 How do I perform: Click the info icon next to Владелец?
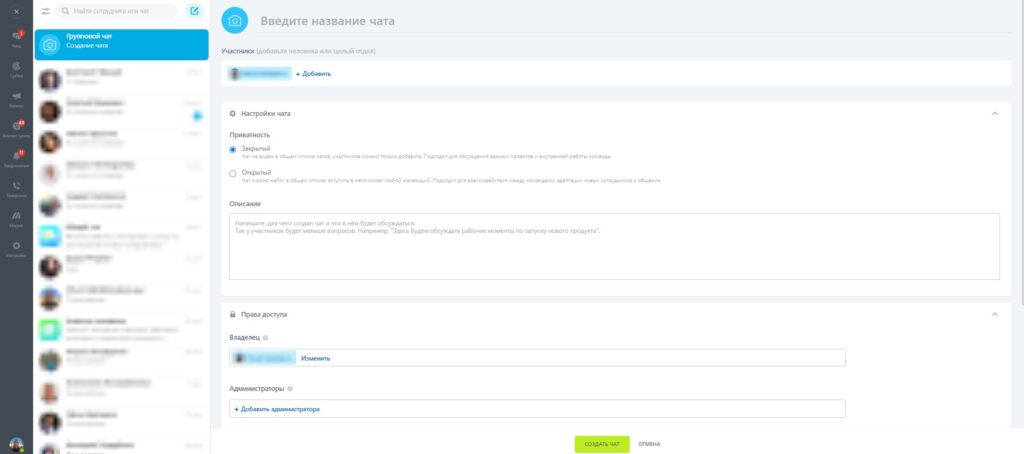(265, 338)
